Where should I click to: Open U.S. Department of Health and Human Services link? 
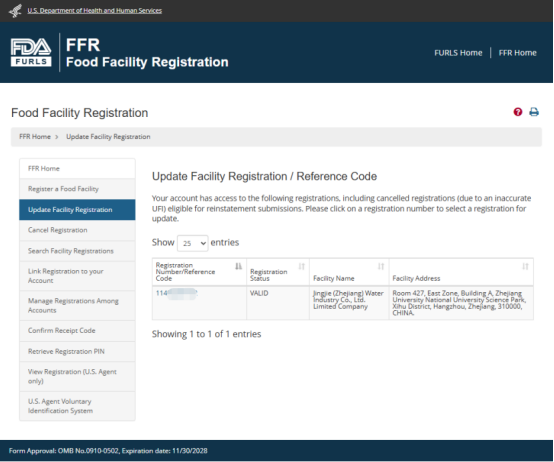coord(95,11)
